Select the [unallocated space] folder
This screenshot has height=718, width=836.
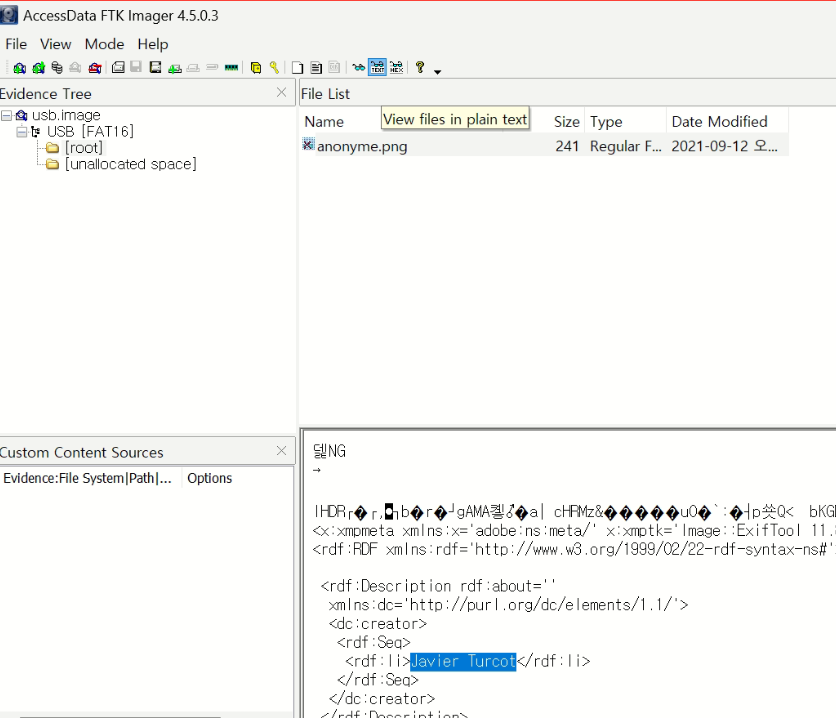pos(131,164)
